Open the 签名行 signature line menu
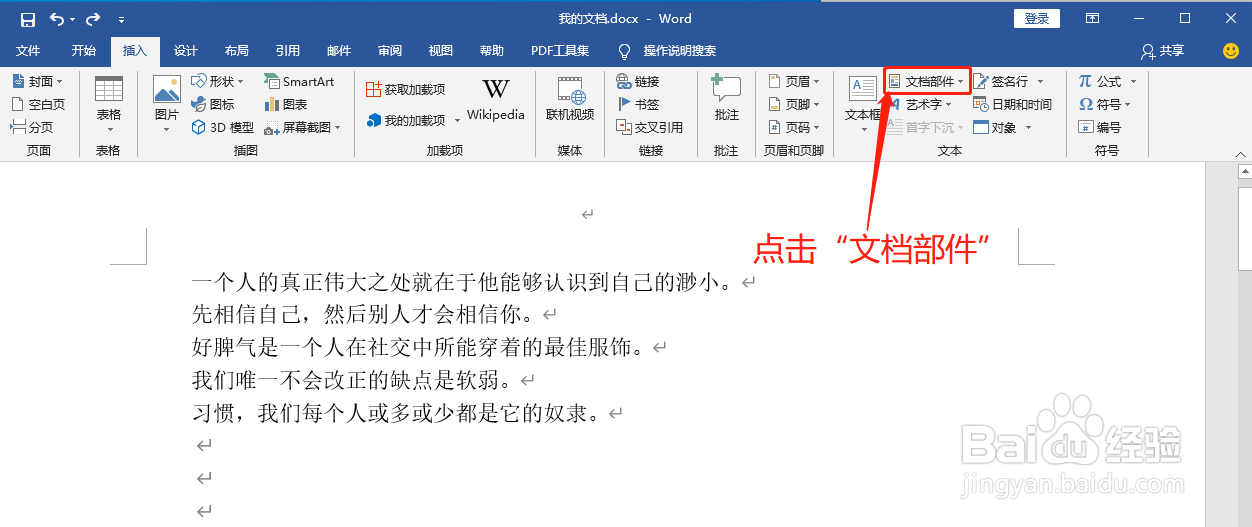The height and width of the screenshot is (527, 1252). coord(1009,81)
